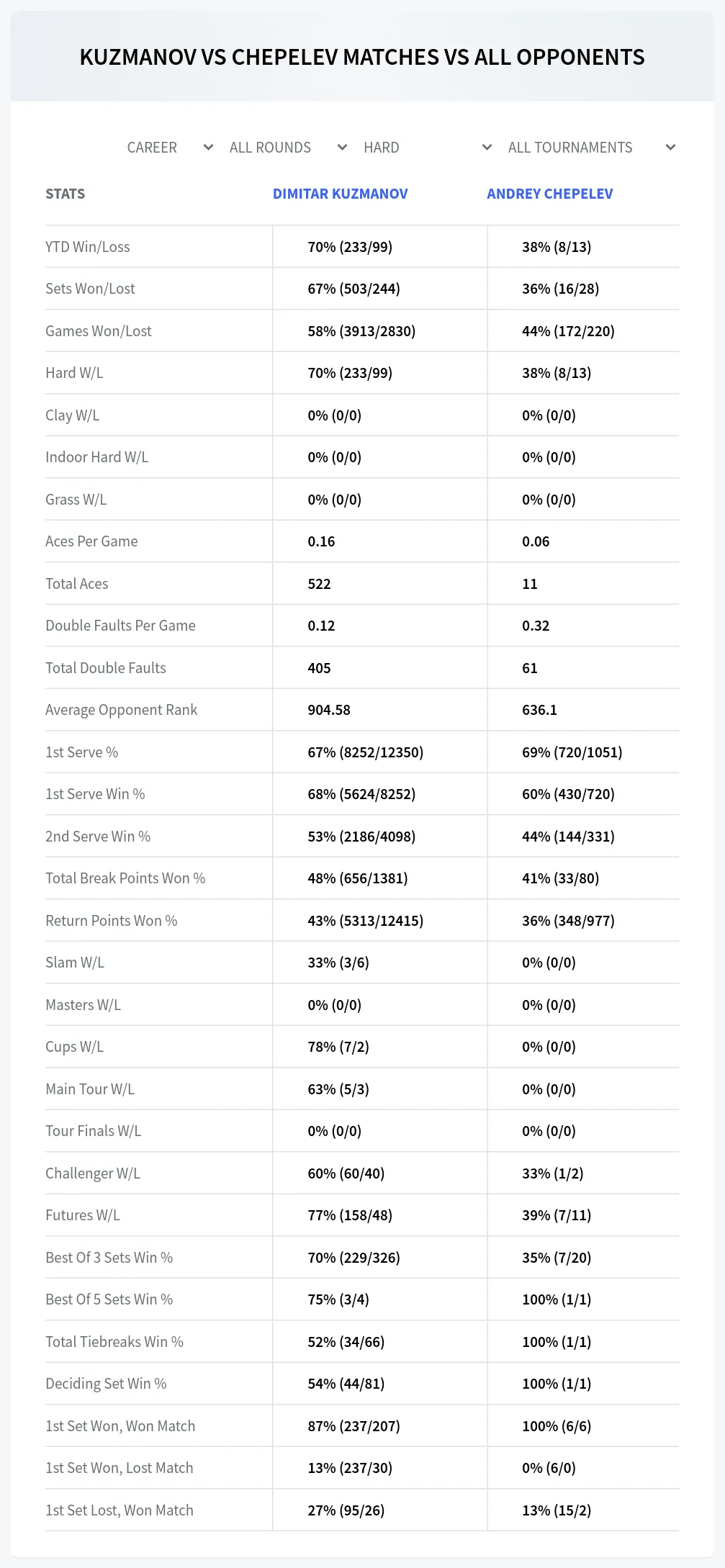Click Kuzmanov's Futures W/L value
The width and height of the screenshot is (725, 1568).
[350, 1215]
